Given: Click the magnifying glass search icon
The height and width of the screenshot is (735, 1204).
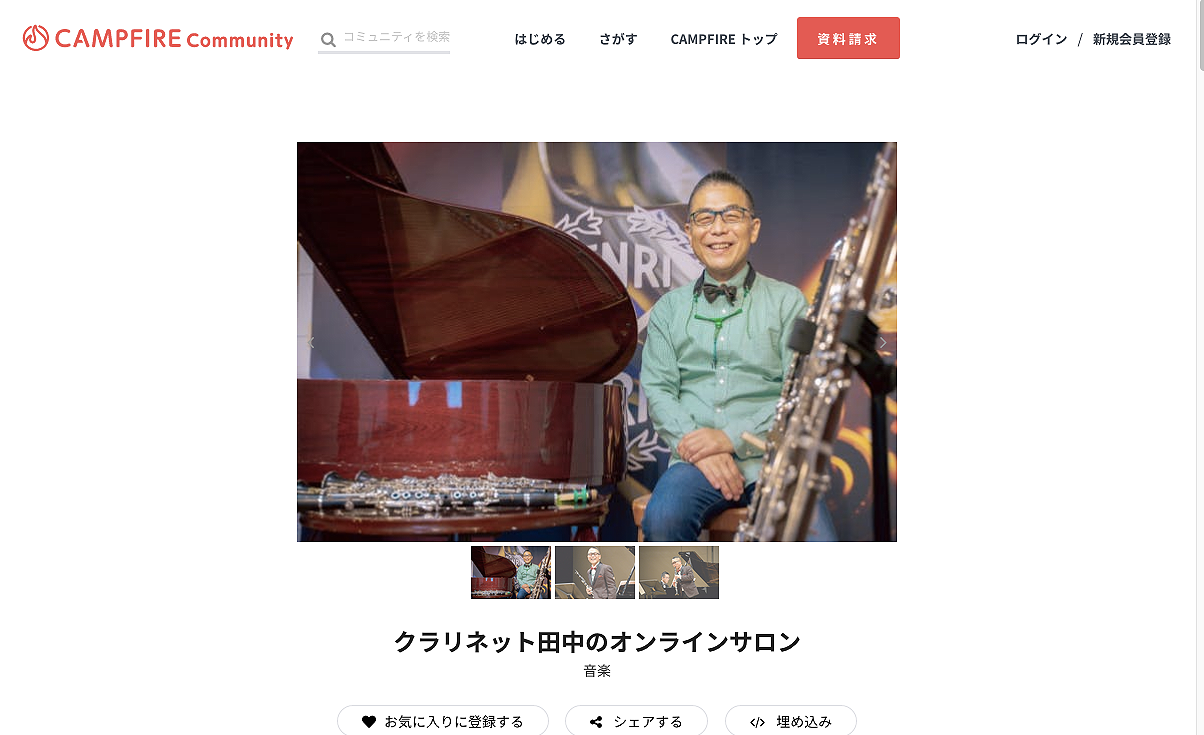Looking at the screenshot, I should point(328,40).
